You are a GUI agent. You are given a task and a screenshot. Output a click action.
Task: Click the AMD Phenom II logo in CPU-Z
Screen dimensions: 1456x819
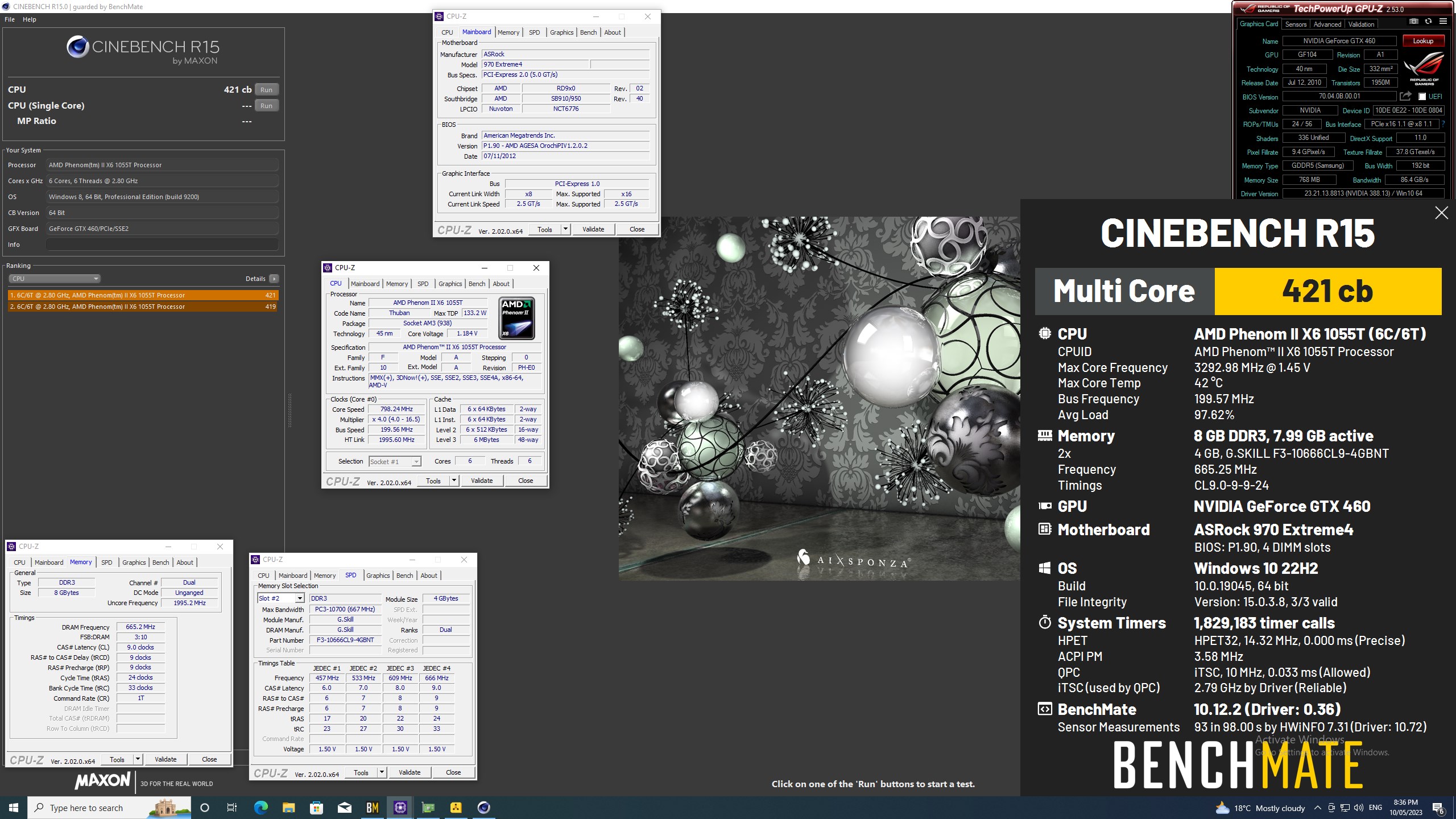(x=517, y=318)
